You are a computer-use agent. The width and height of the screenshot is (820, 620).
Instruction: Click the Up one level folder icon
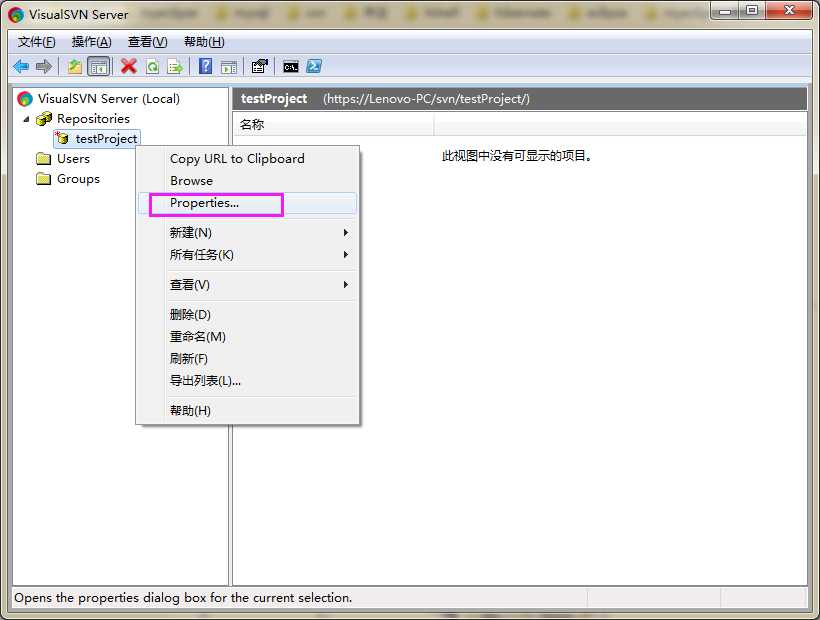tap(75, 66)
